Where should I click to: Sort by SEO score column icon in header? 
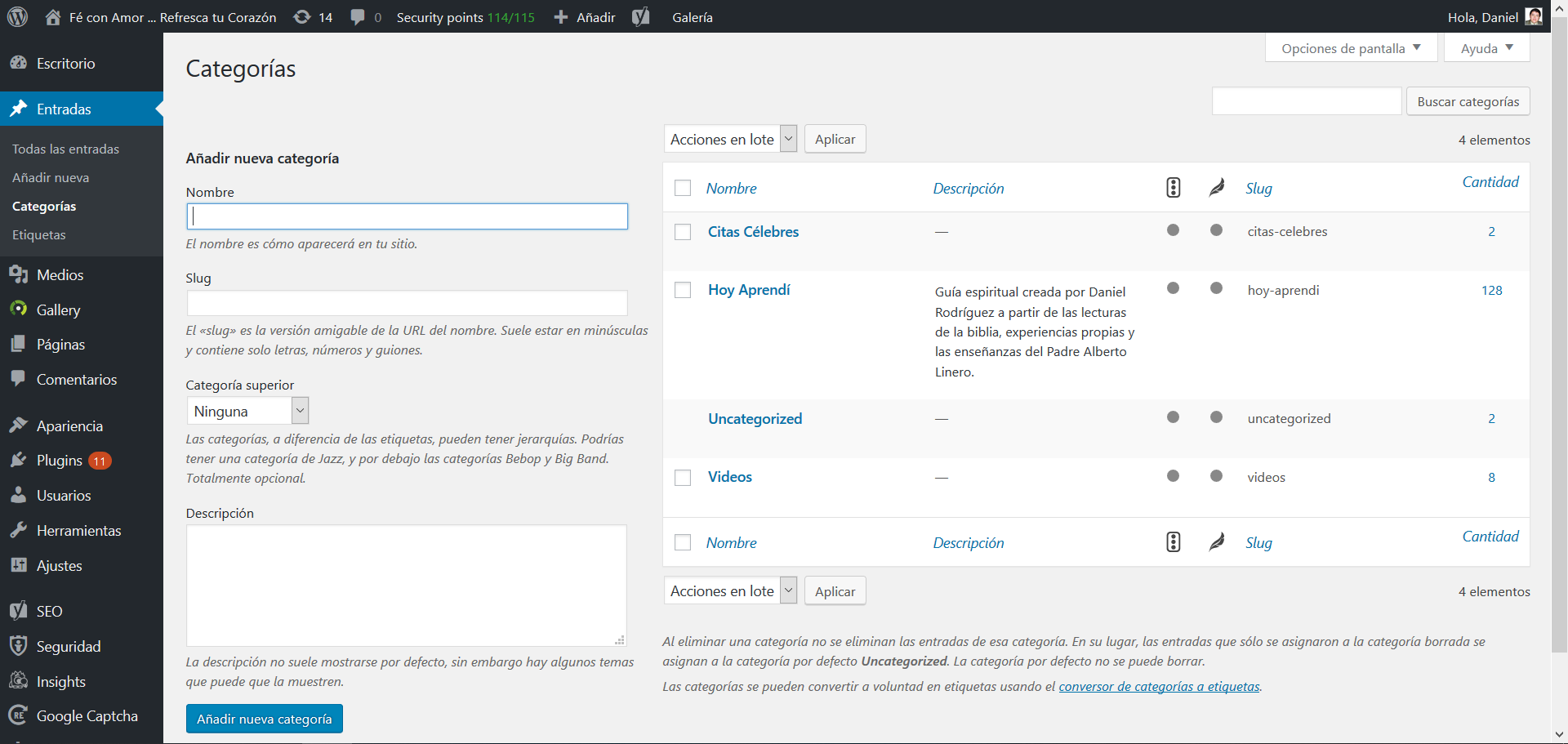coord(1173,188)
